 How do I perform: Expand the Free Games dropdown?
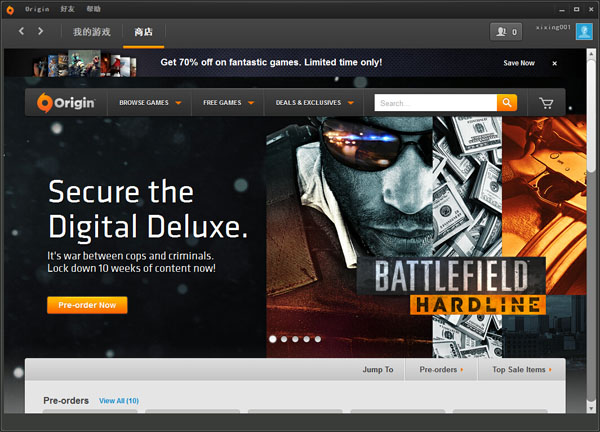[228, 103]
